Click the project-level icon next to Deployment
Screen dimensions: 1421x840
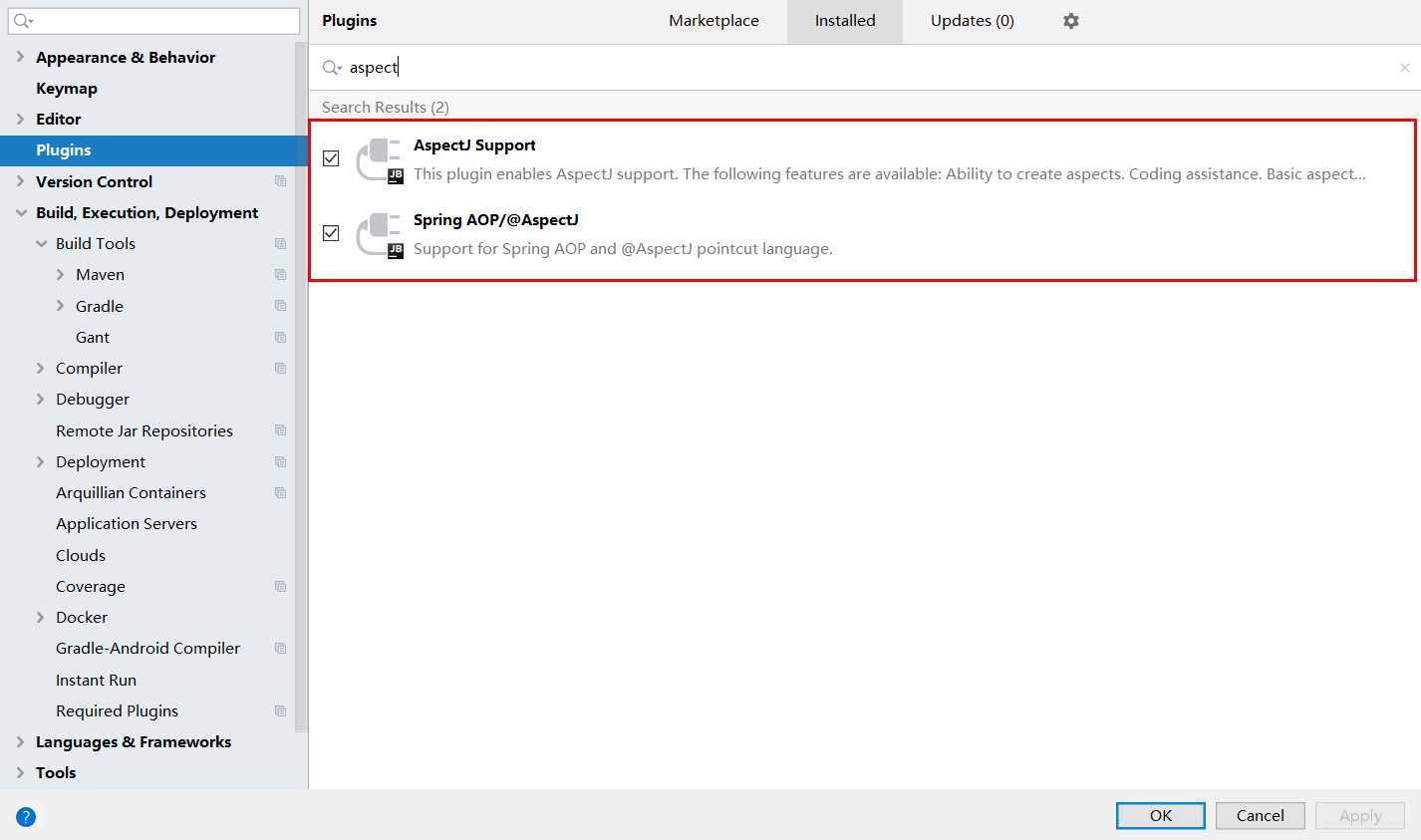coord(280,461)
